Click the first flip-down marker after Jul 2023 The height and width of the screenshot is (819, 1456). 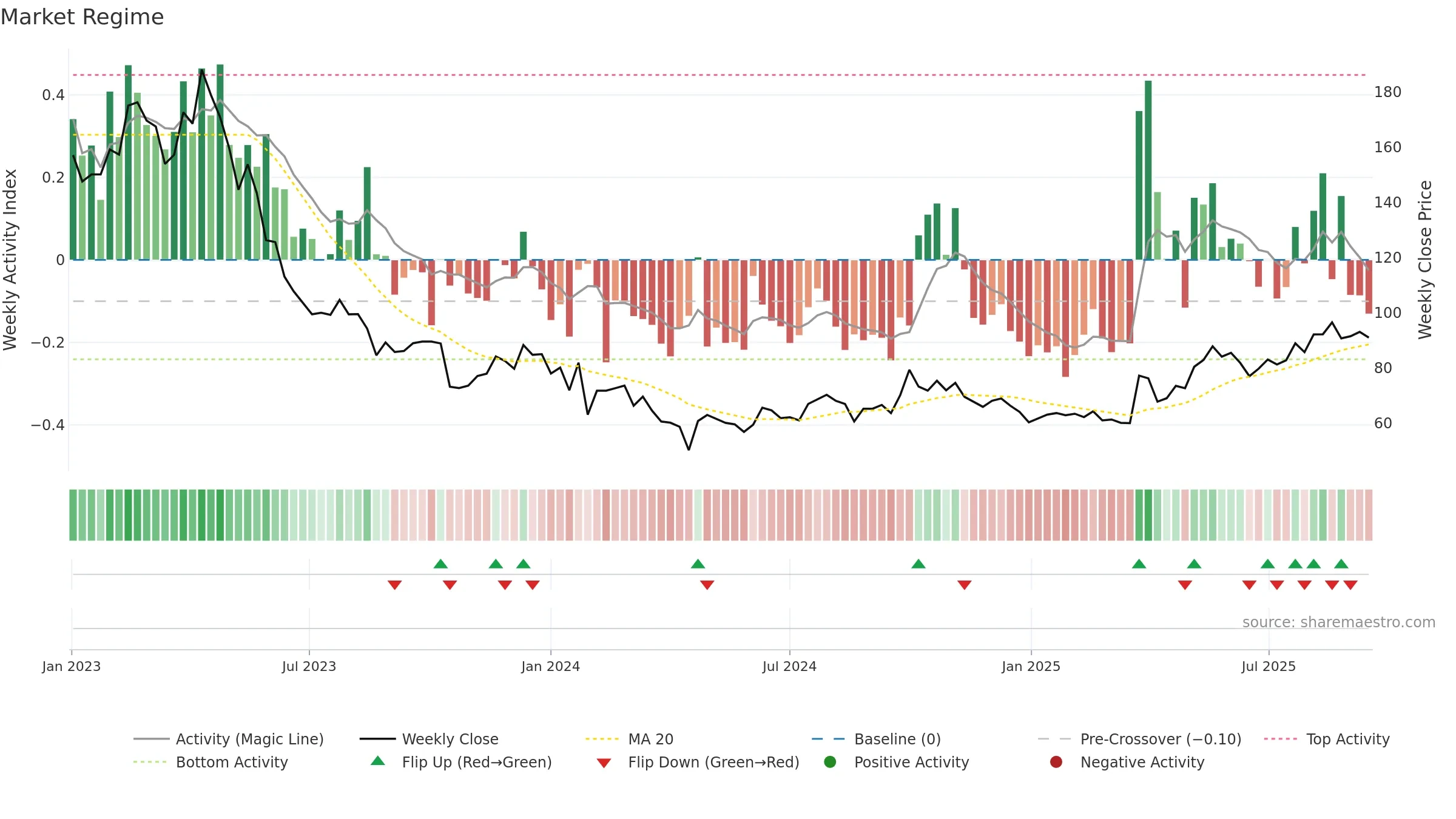pyautogui.click(x=394, y=585)
